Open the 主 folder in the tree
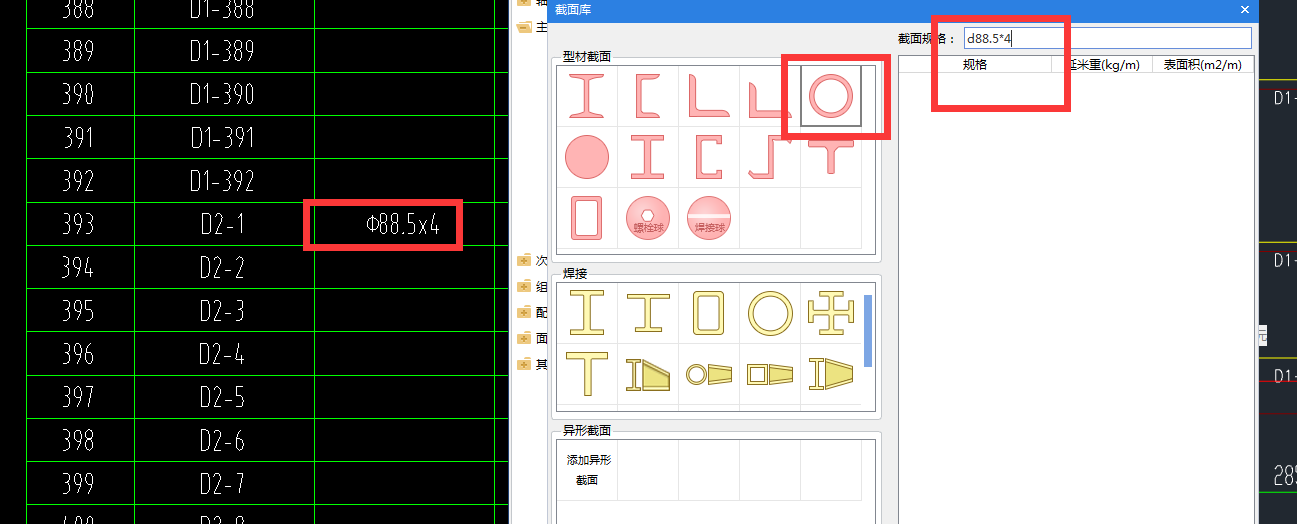The width and height of the screenshot is (1297, 524). click(524, 27)
